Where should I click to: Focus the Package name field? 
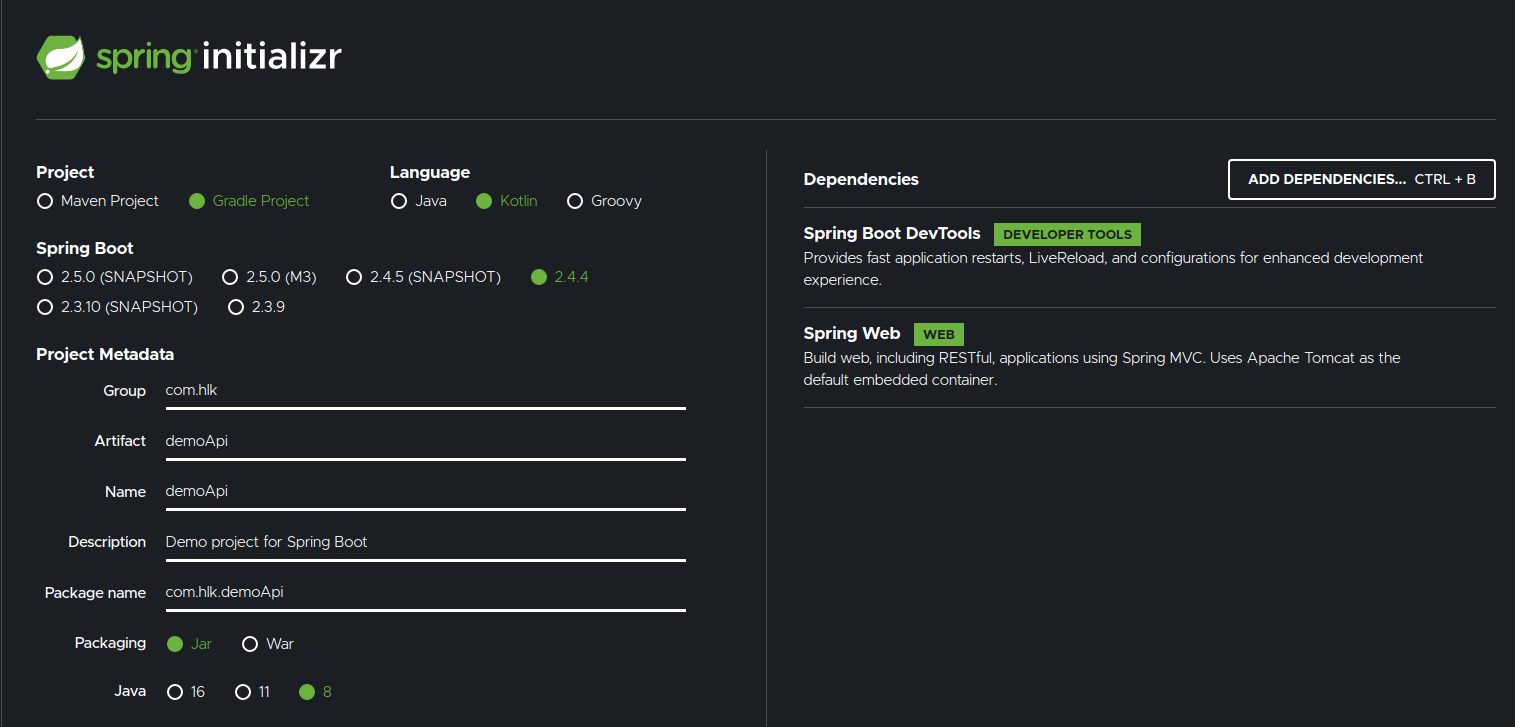coord(425,592)
